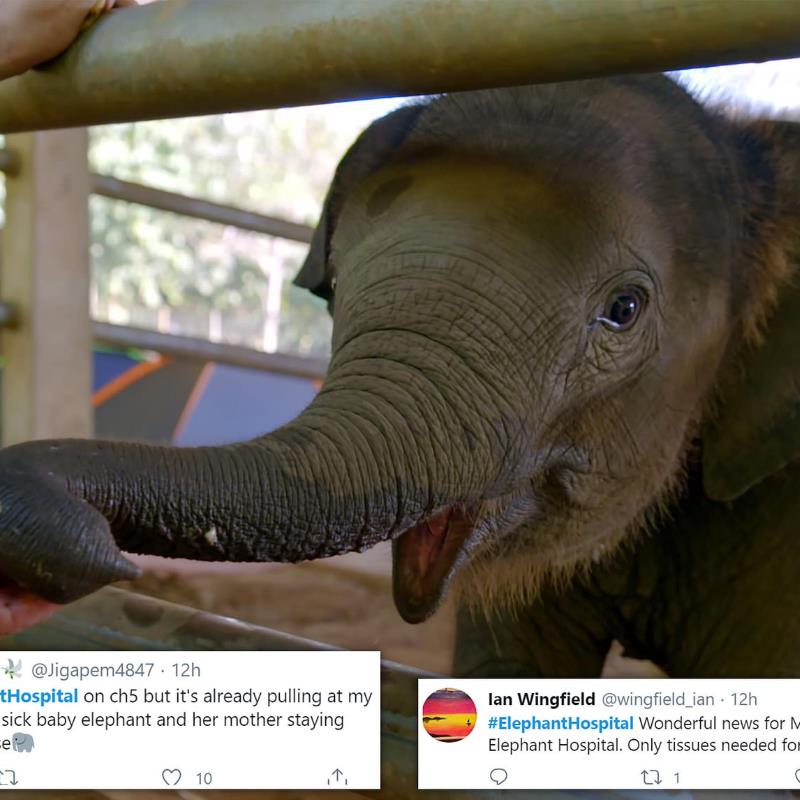Open Ian Wingfield's sunset profile picture
Viewport: 800px width, 800px height.
point(449,715)
